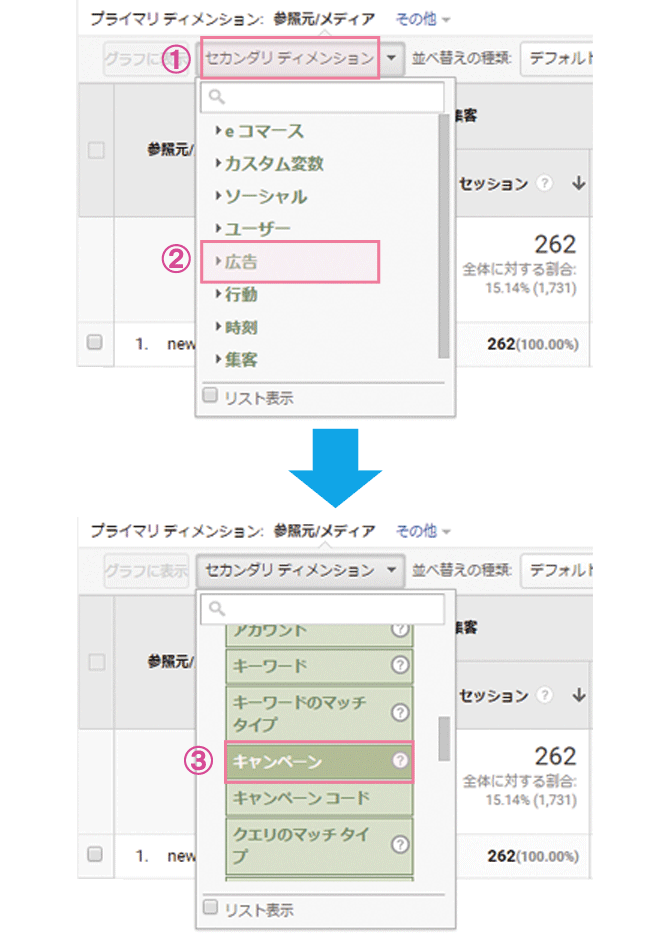Open デフォルト sort type dropdown in upper screenshot

pos(556,58)
